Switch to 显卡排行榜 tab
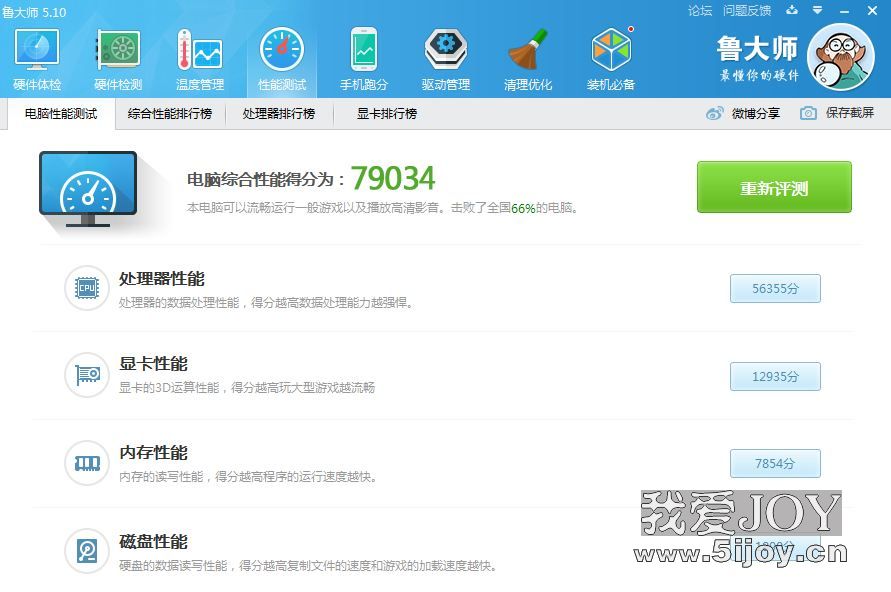The width and height of the screenshot is (891, 592). (387, 114)
